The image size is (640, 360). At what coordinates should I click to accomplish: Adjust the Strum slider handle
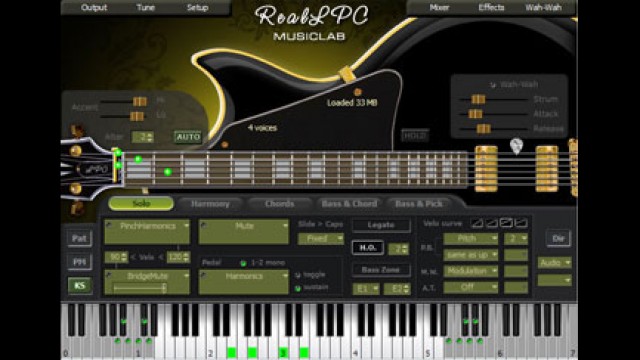478,99
